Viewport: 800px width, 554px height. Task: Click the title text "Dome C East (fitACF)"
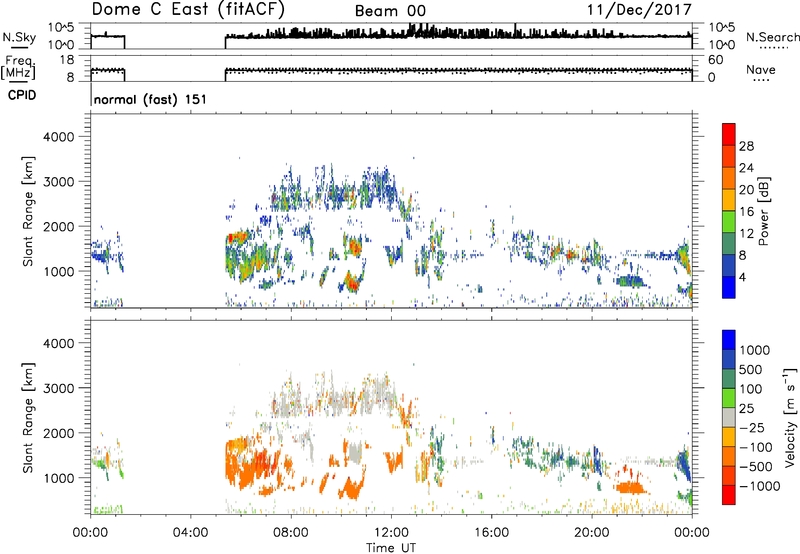[x=188, y=9]
